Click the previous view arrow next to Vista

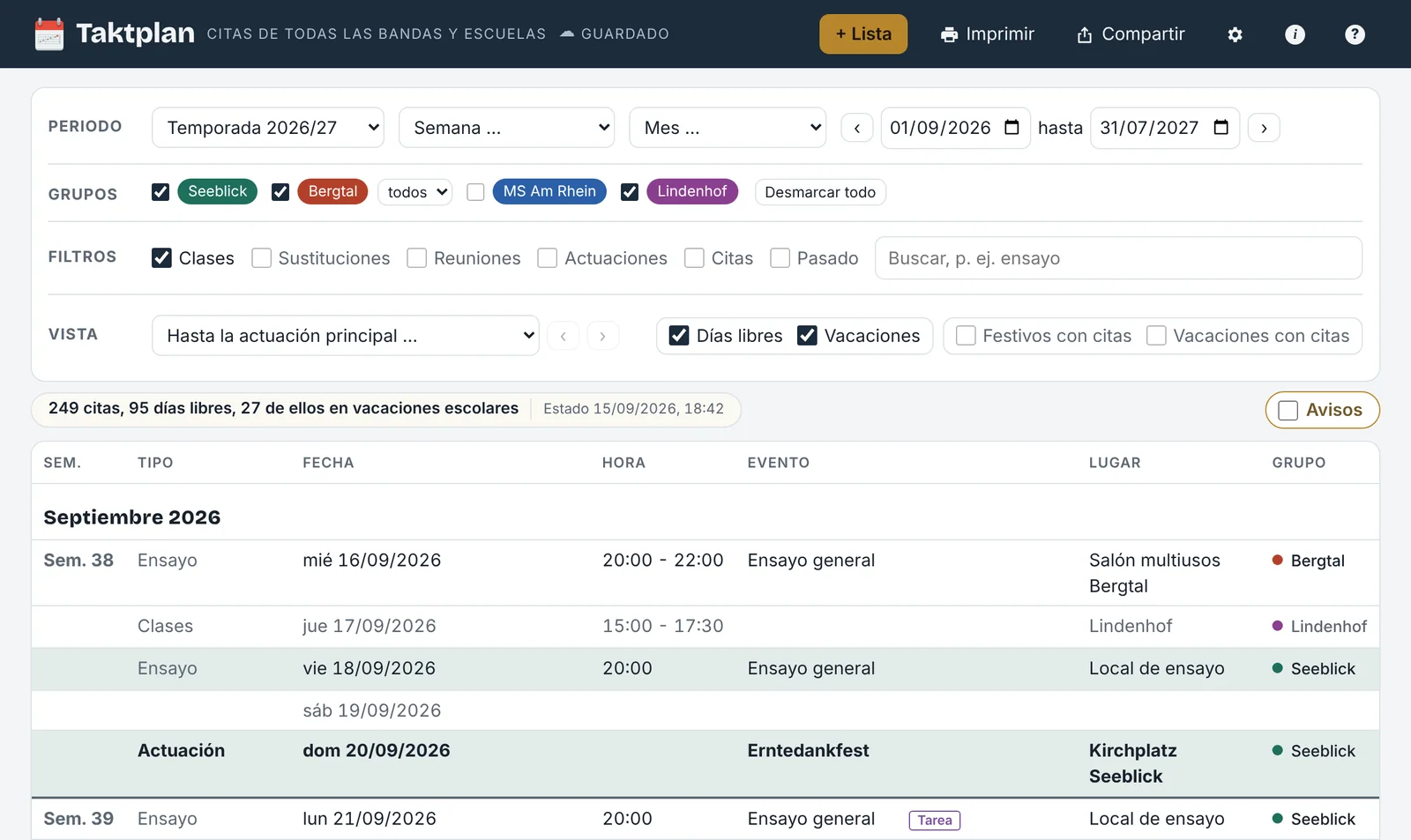(x=564, y=336)
